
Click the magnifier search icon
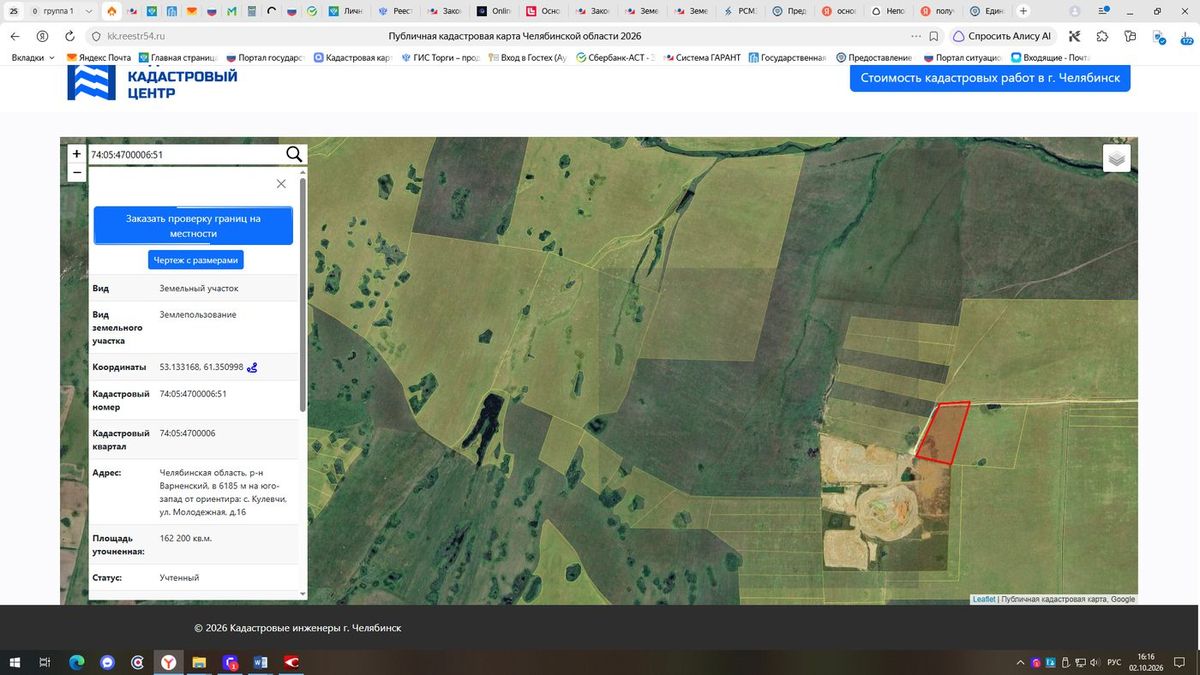click(294, 154)
